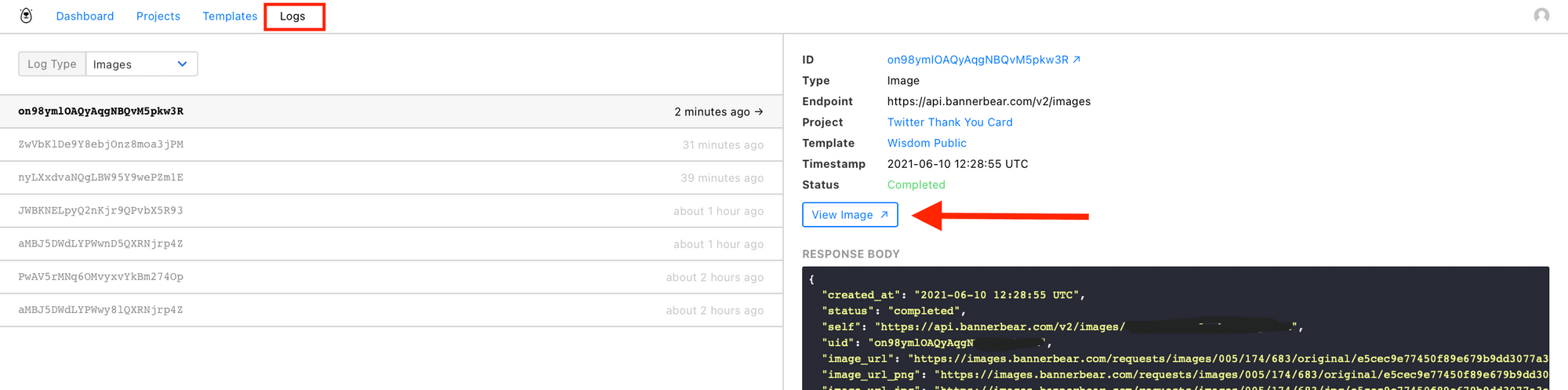Open the user avatar profile icon
The height and width of the screenshot is (390, 1568).
click(x=1541, y=16)
